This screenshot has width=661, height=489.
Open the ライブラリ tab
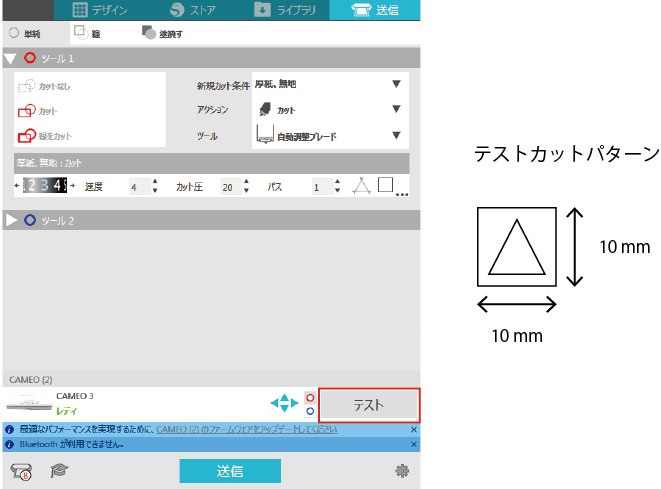[x=289, y=11]
